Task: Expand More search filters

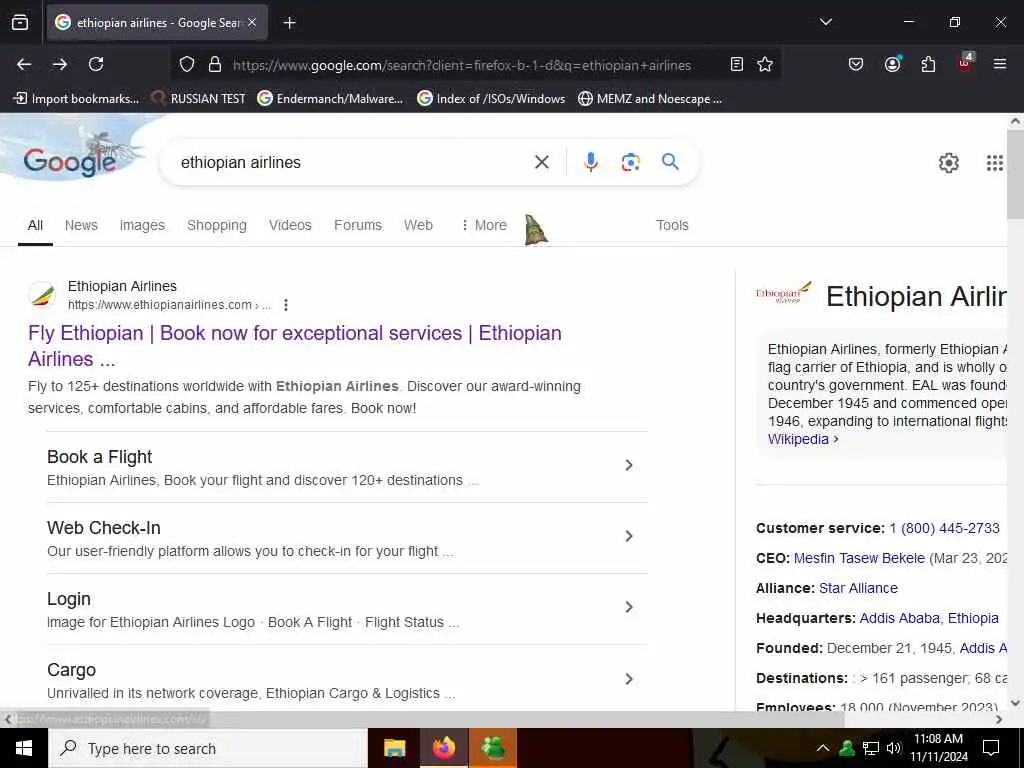Action: coord(484,225)
